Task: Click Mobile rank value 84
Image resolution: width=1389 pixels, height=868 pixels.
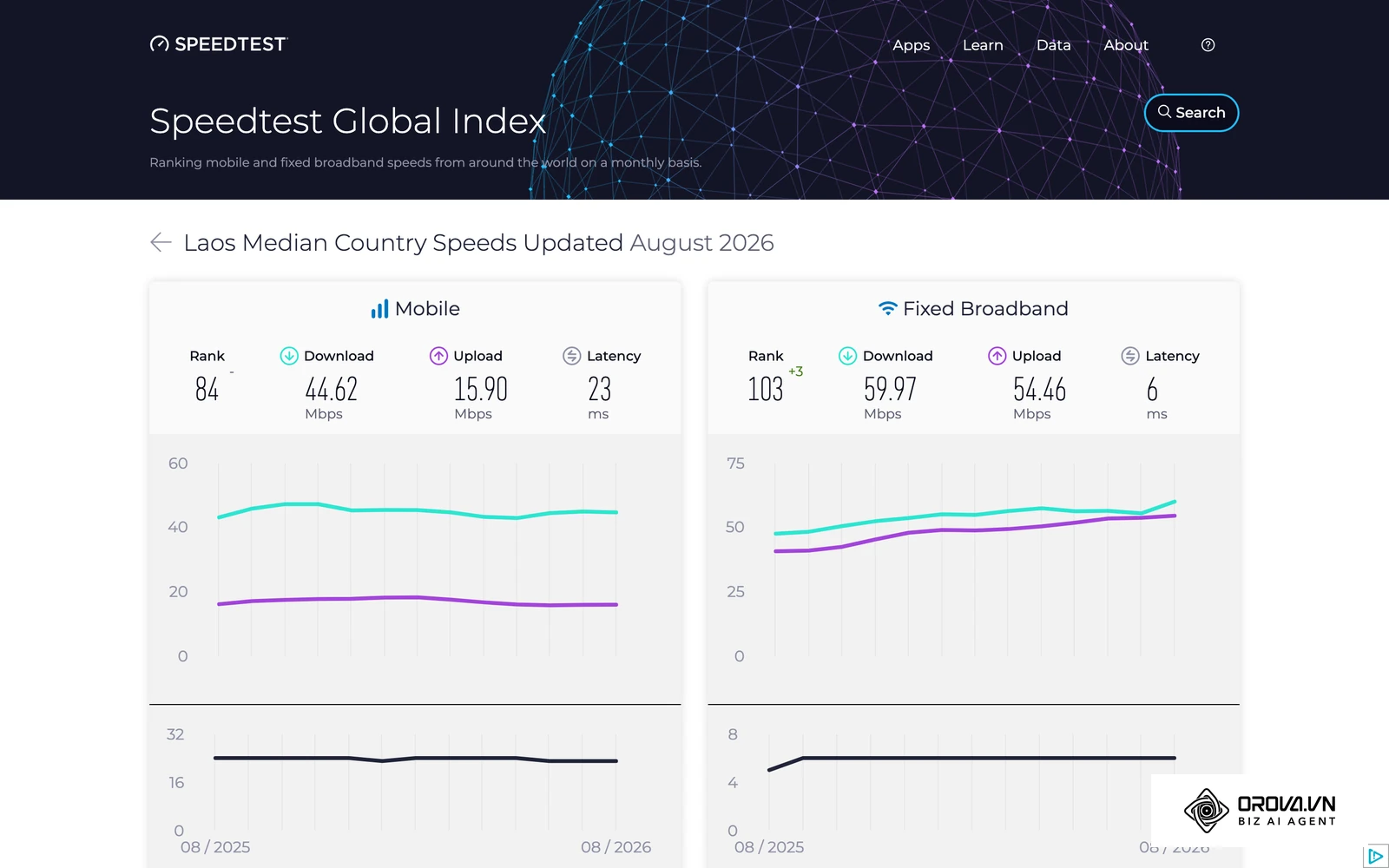Action: 207,389
